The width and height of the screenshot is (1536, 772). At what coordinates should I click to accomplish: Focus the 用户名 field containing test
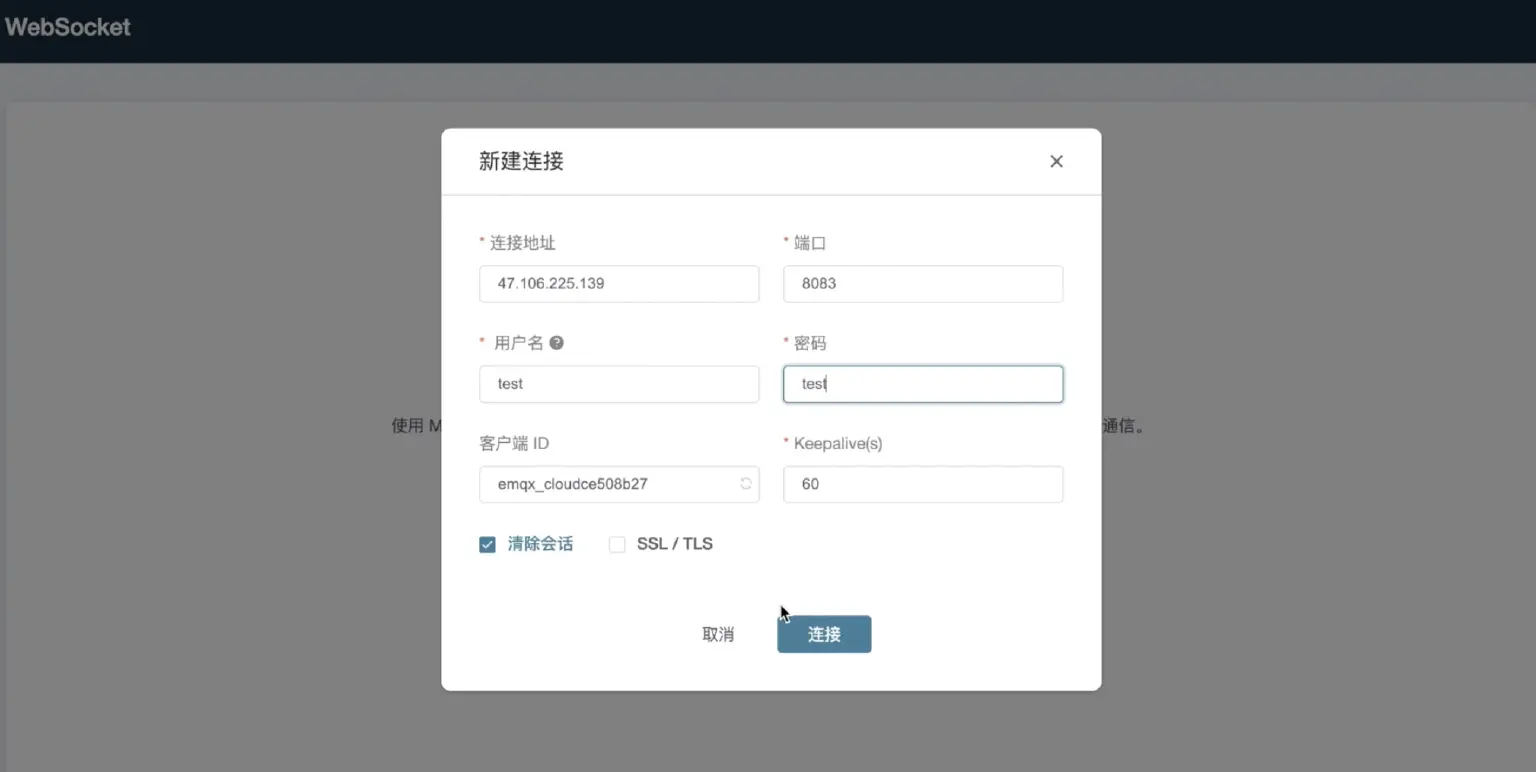619,384
